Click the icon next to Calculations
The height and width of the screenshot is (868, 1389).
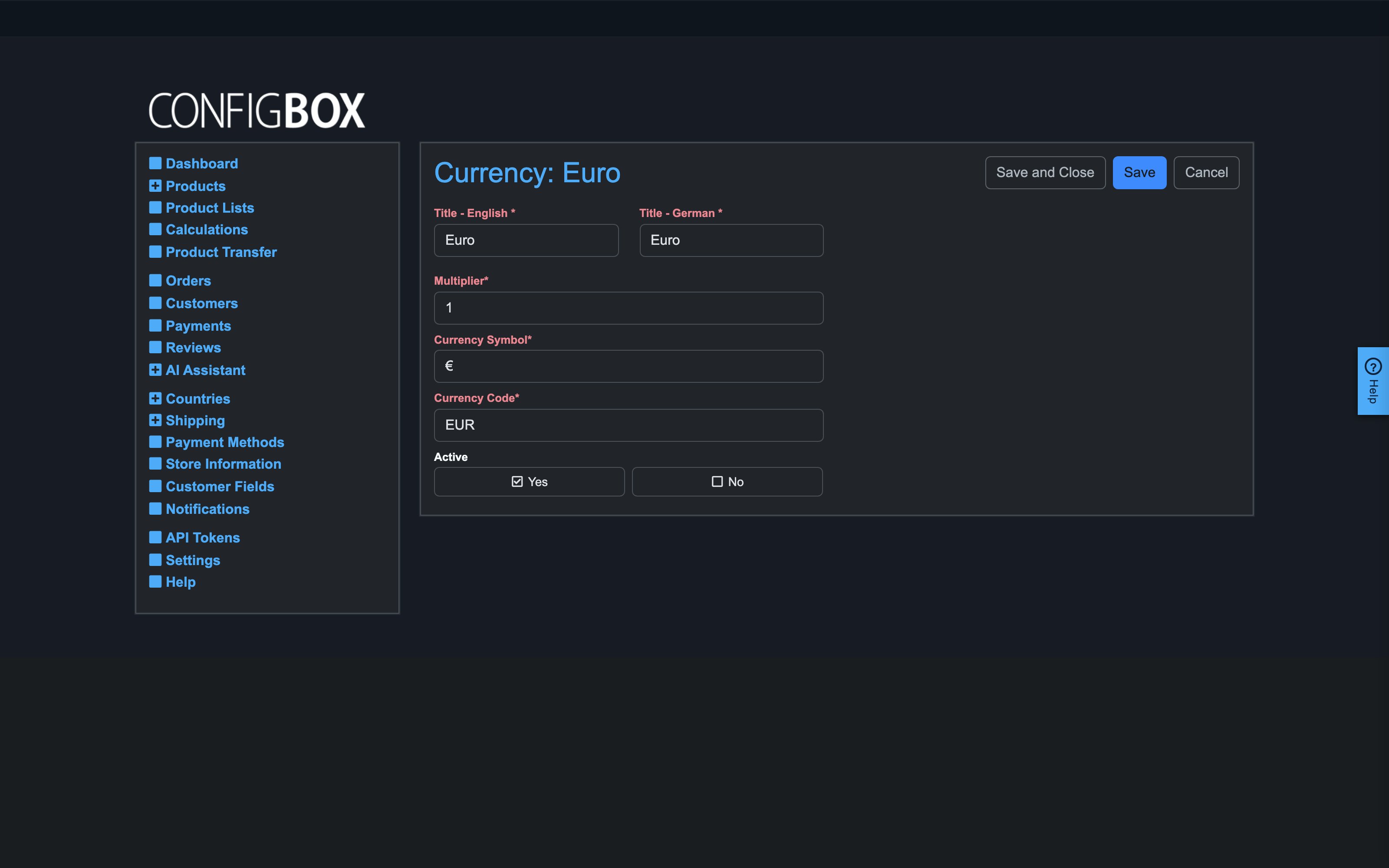click(155, 230)
